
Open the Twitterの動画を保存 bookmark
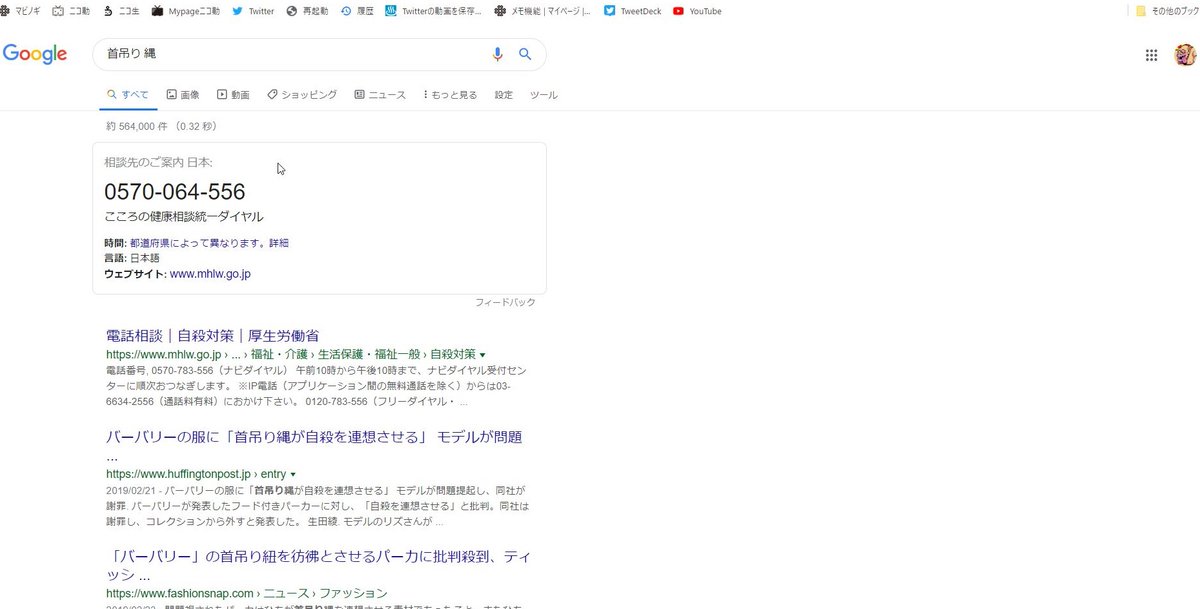tap(433, 11)
